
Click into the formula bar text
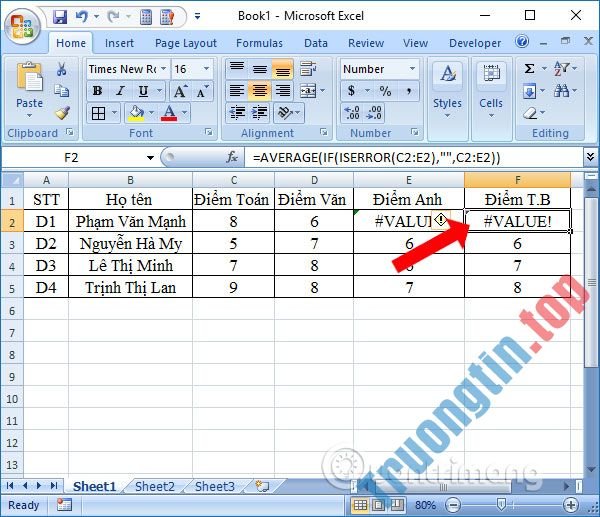[x=414, y=157]
